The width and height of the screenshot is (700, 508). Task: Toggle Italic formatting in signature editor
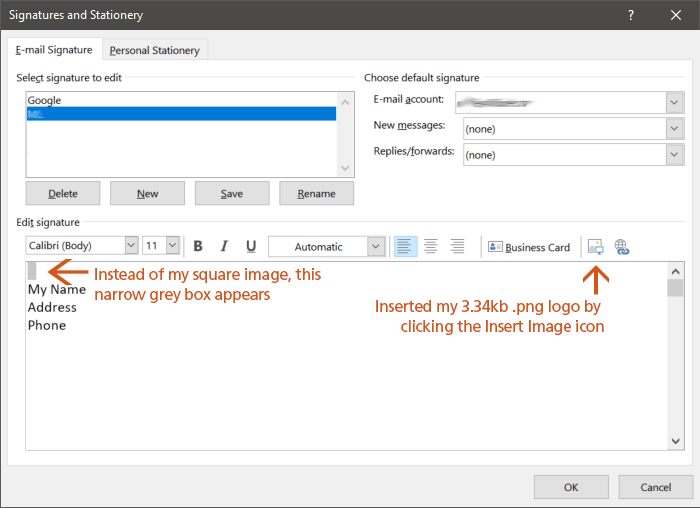[x=224, y=246]
